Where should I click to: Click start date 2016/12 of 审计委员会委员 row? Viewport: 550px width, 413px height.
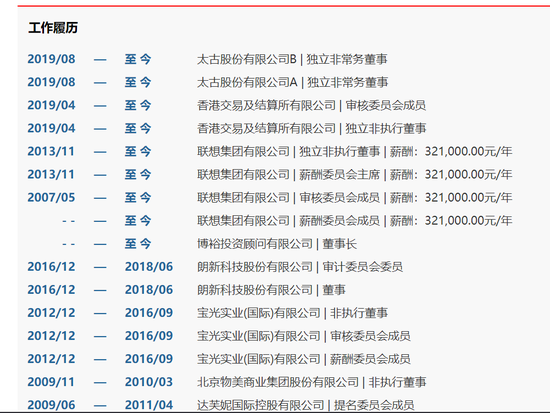click(51, 267)
